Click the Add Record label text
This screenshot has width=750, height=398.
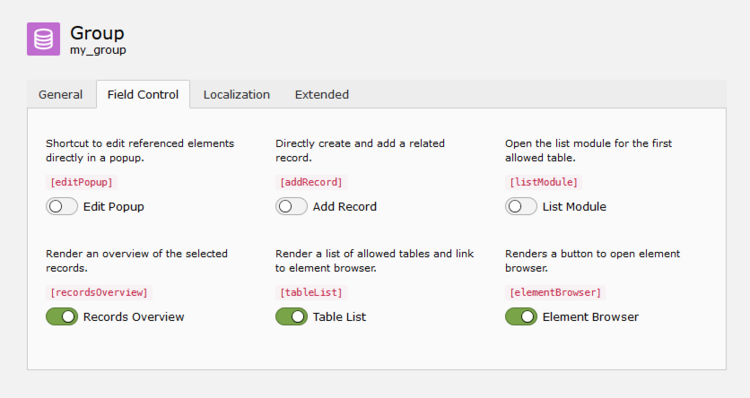pyautogui.click(x=345, y=207)
